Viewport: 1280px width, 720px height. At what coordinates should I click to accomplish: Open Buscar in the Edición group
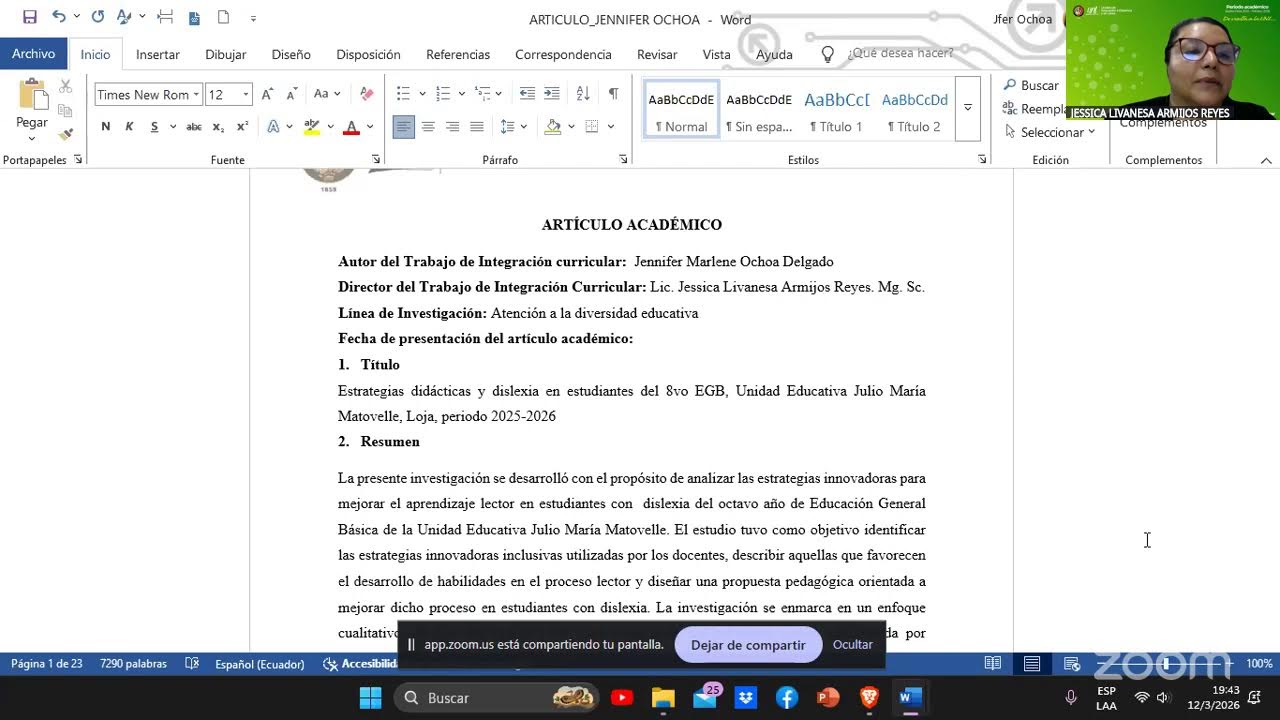[x=1031, y=86]
